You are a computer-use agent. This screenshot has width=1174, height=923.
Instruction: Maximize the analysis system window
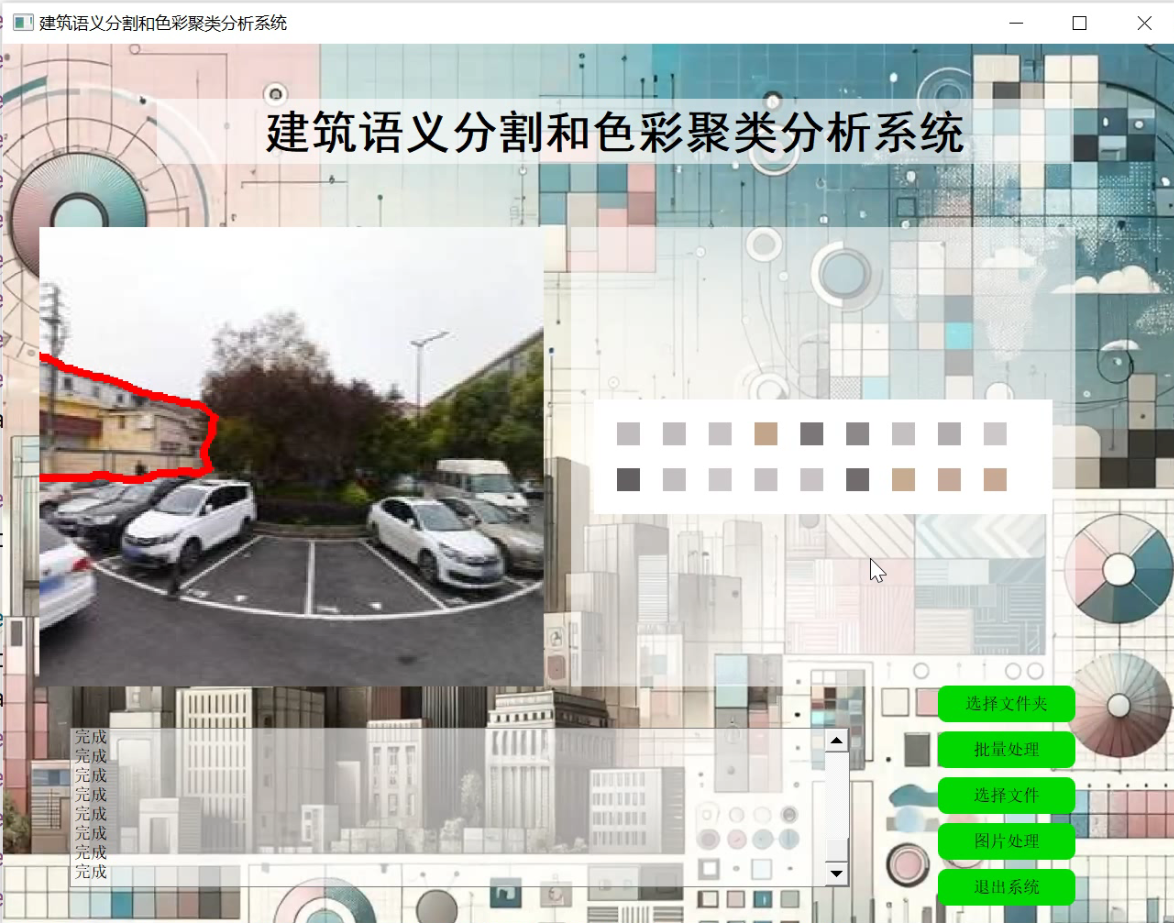coord(1079,23)
